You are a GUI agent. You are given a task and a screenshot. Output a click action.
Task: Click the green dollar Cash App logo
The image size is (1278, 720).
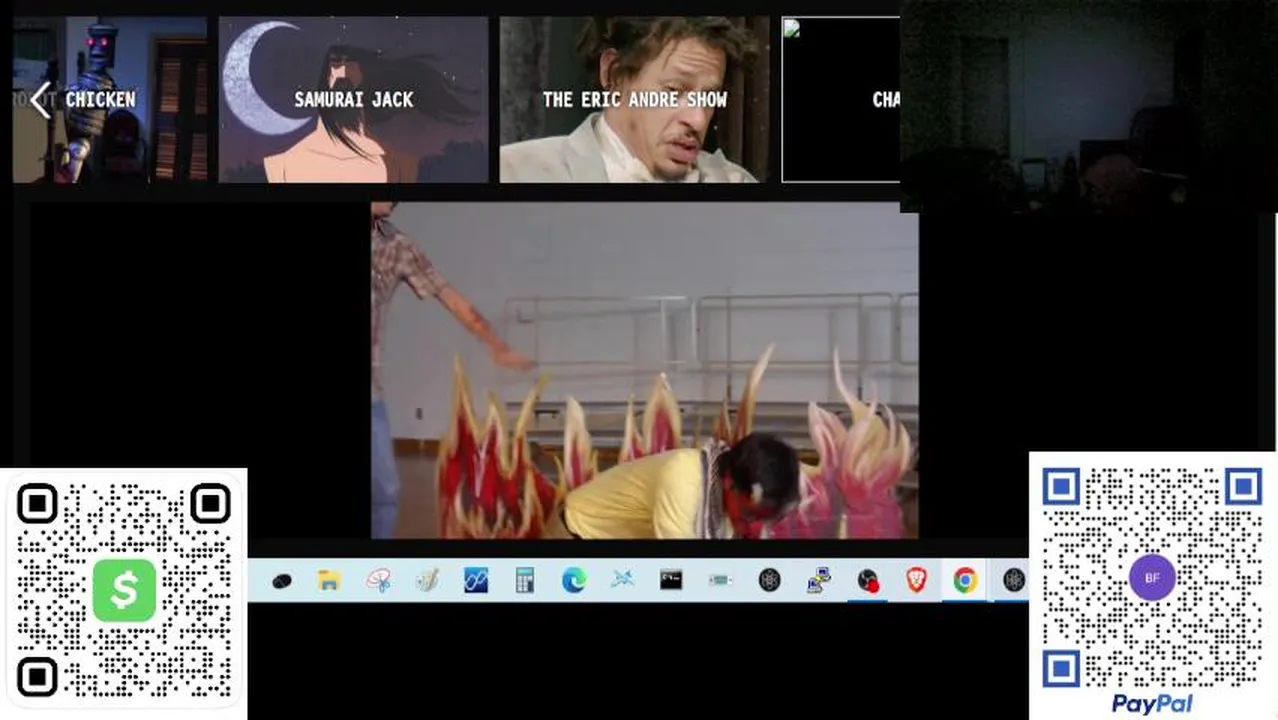click(x=124, y=590)
